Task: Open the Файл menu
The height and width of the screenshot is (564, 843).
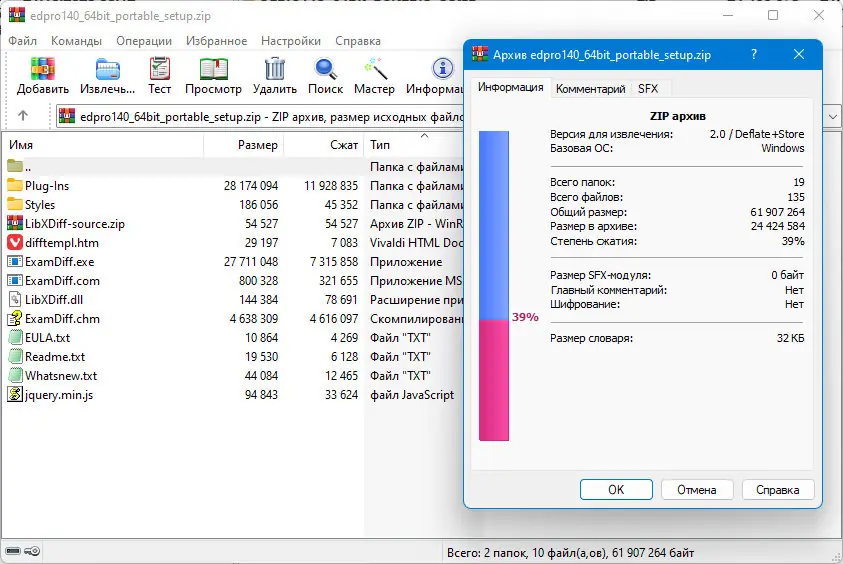Action: [x=23, y=41]
